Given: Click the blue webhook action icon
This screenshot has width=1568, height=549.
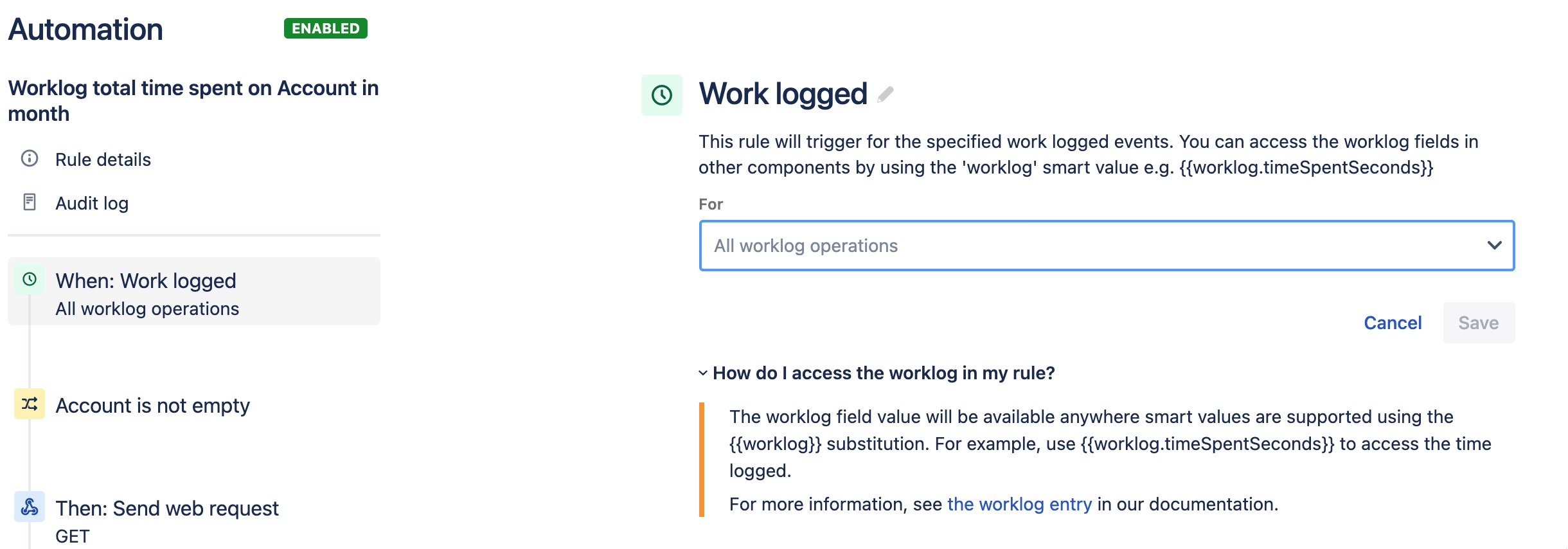Looking at the screenshot, I should click(30, 507).
